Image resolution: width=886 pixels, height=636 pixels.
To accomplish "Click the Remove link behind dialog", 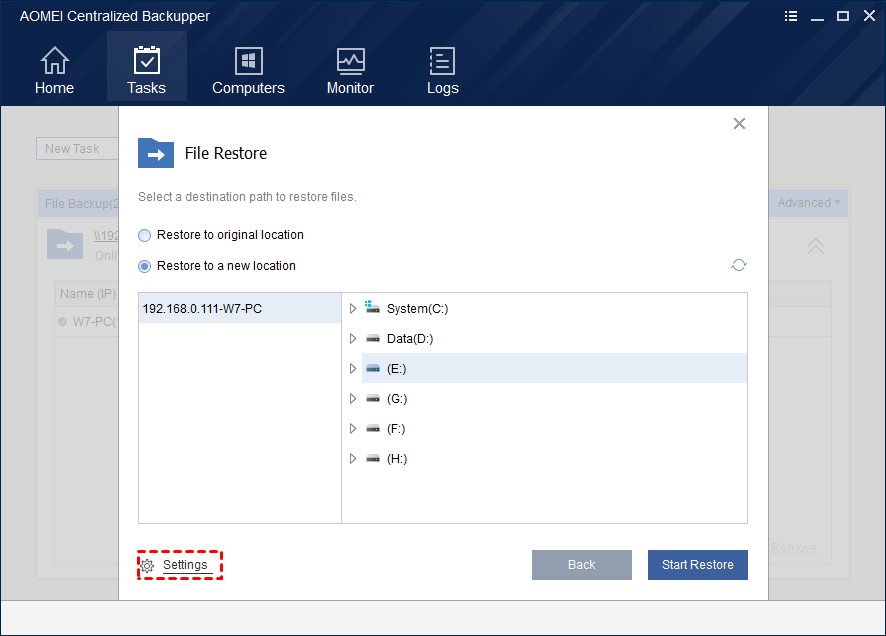I will click(x=794, y=548).
